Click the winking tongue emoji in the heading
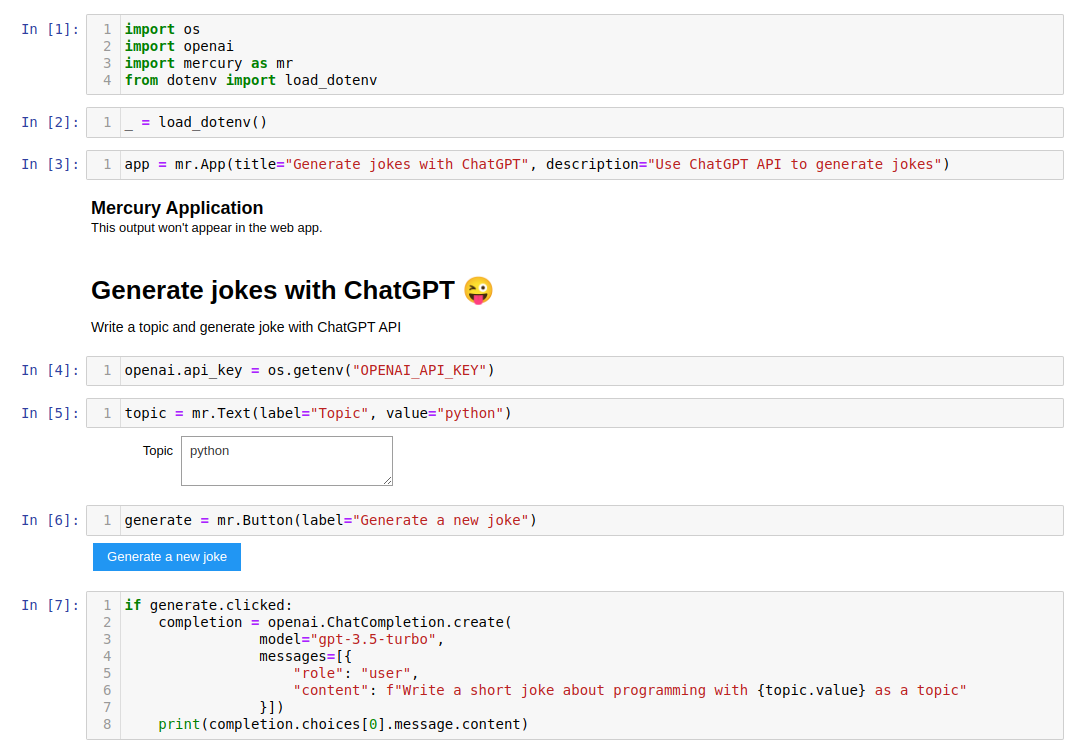 (478, 291)
